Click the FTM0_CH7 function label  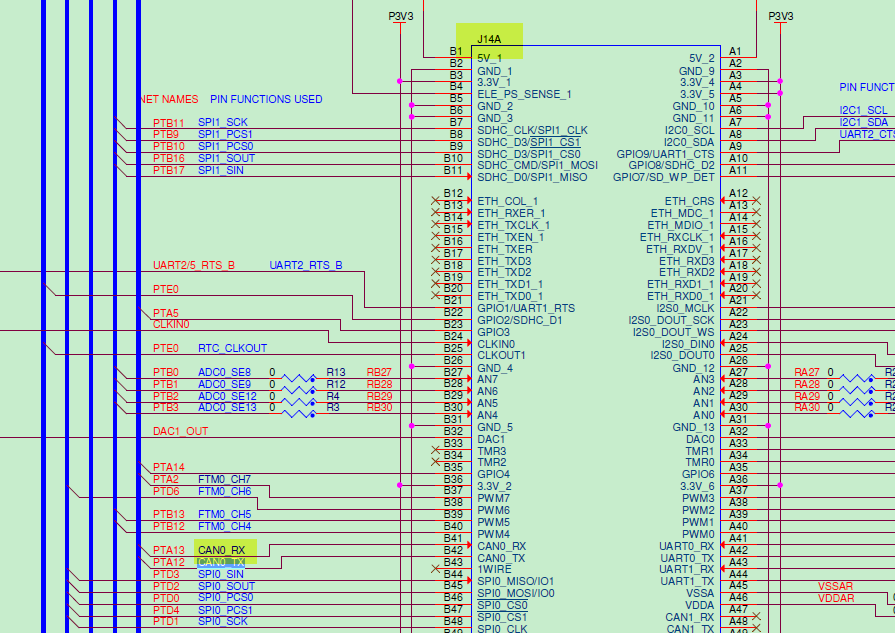pos(224,479)
